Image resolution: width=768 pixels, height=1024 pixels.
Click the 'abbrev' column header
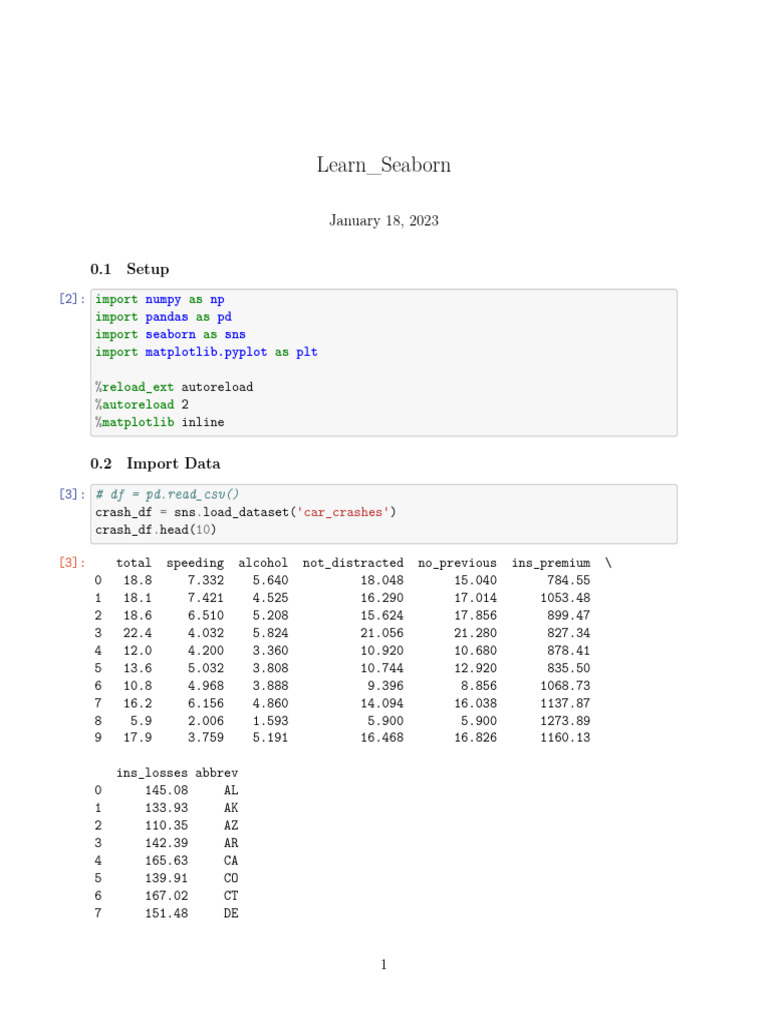[217, 773]
